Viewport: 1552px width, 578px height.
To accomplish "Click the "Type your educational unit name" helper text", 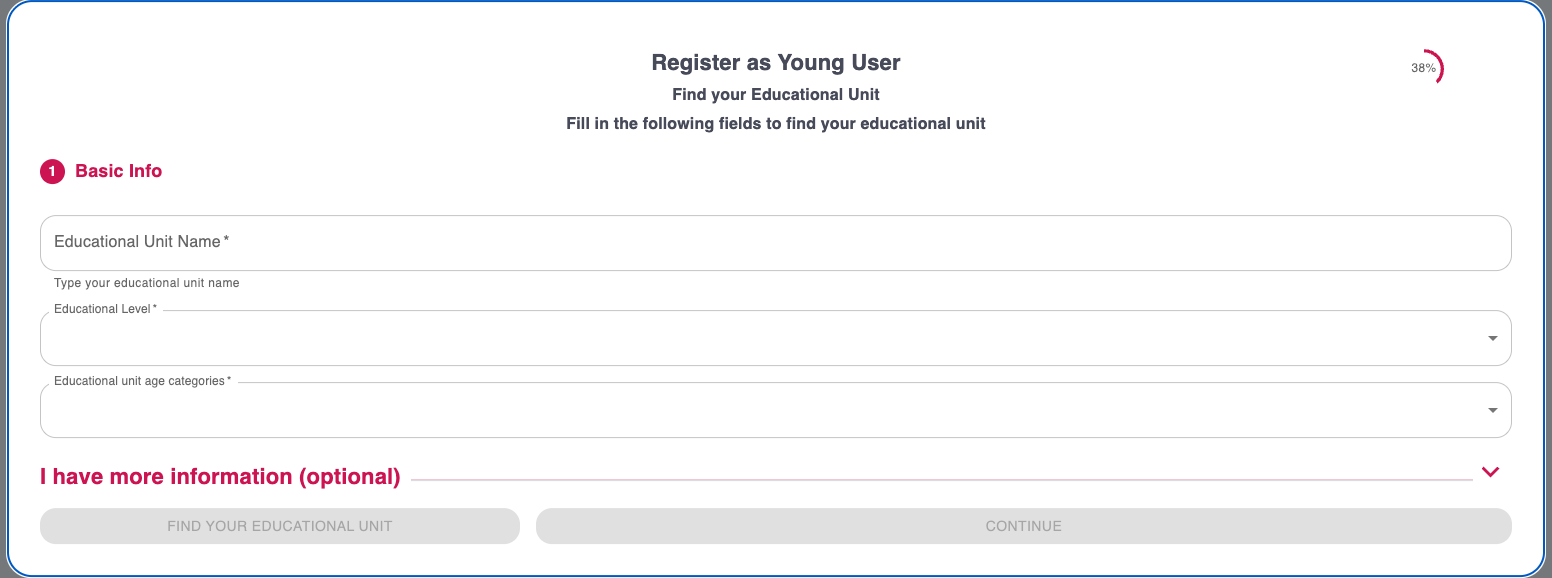I will [147, 283].
